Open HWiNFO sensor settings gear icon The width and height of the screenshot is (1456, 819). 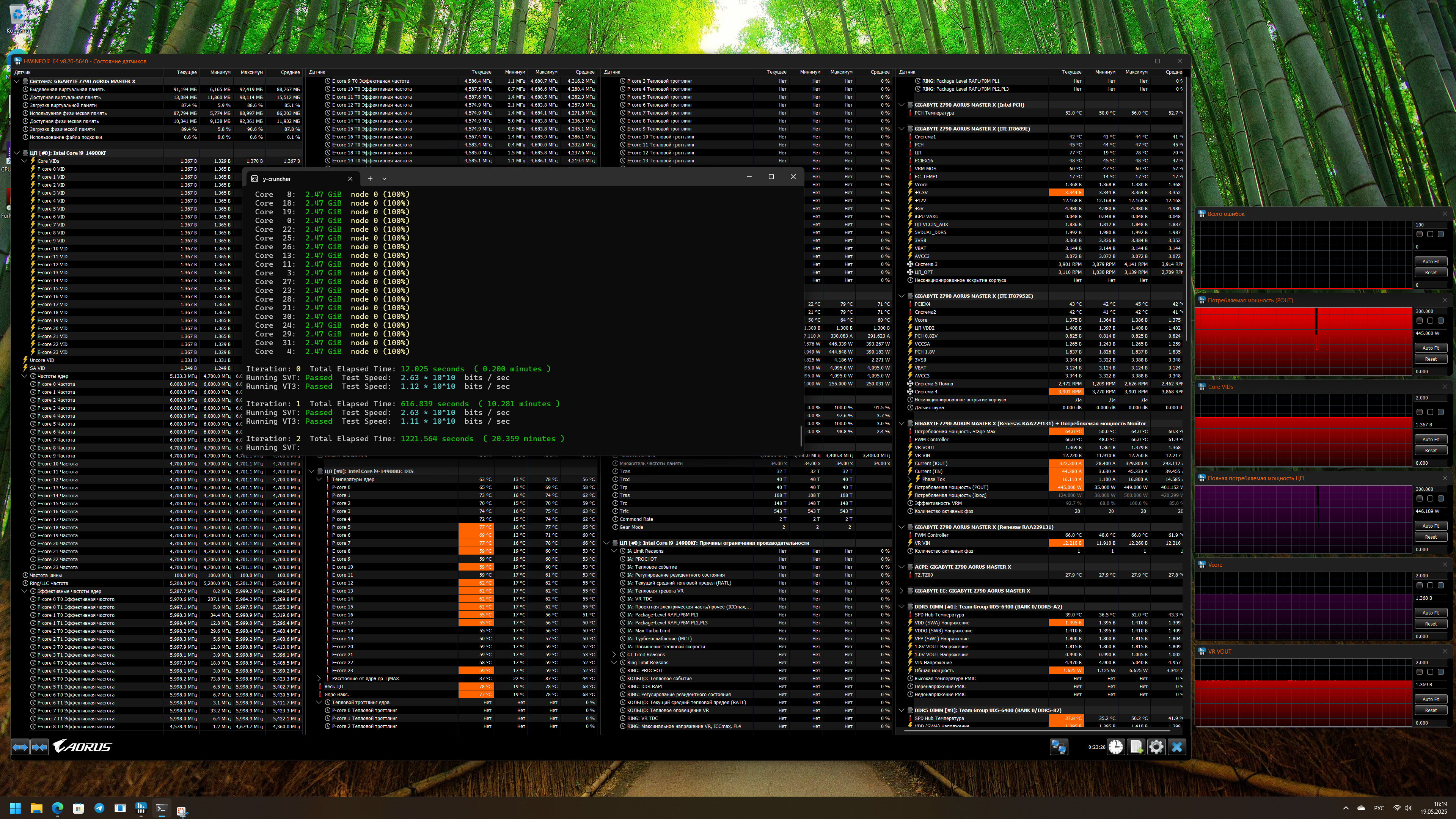tap(1156, 747)
